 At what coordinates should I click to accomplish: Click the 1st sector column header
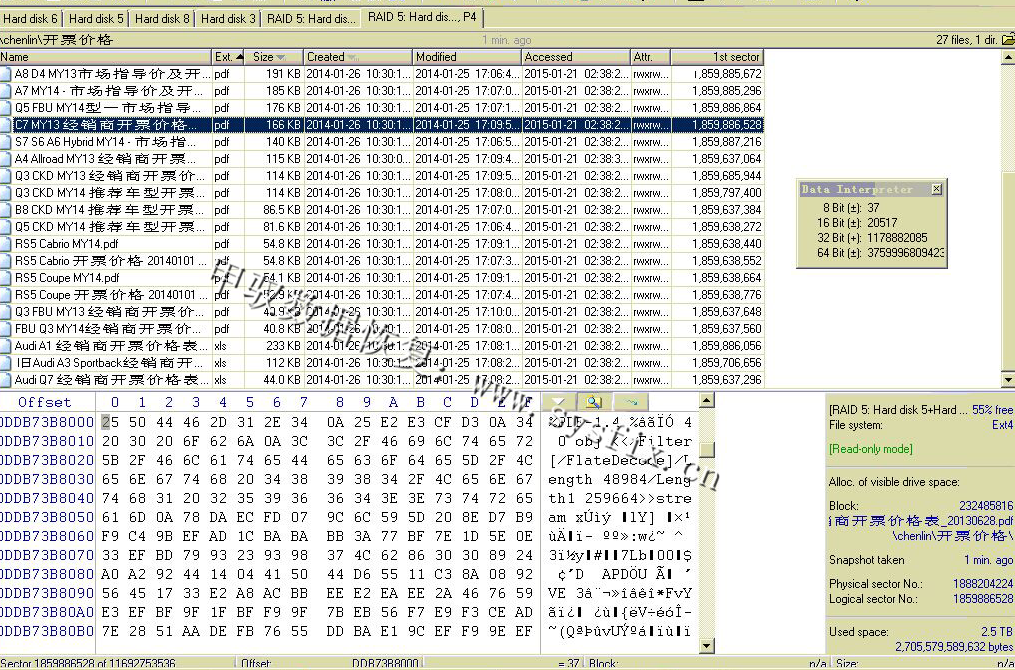click(717, 57)
